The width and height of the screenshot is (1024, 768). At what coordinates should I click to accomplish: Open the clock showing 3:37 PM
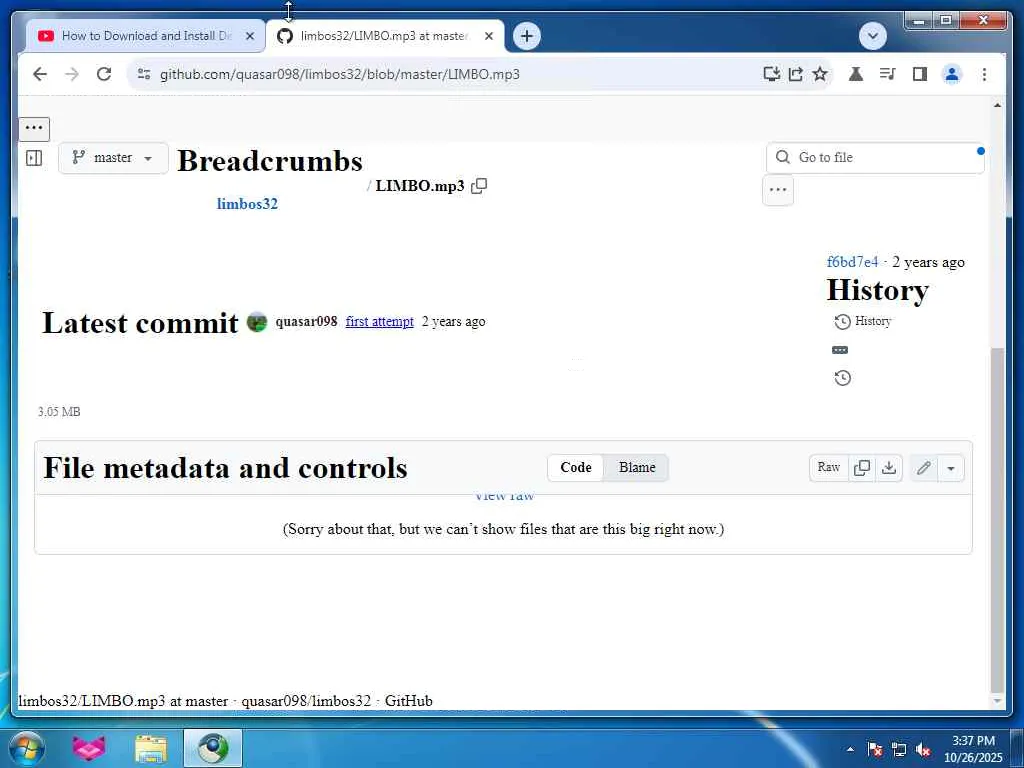973,749
